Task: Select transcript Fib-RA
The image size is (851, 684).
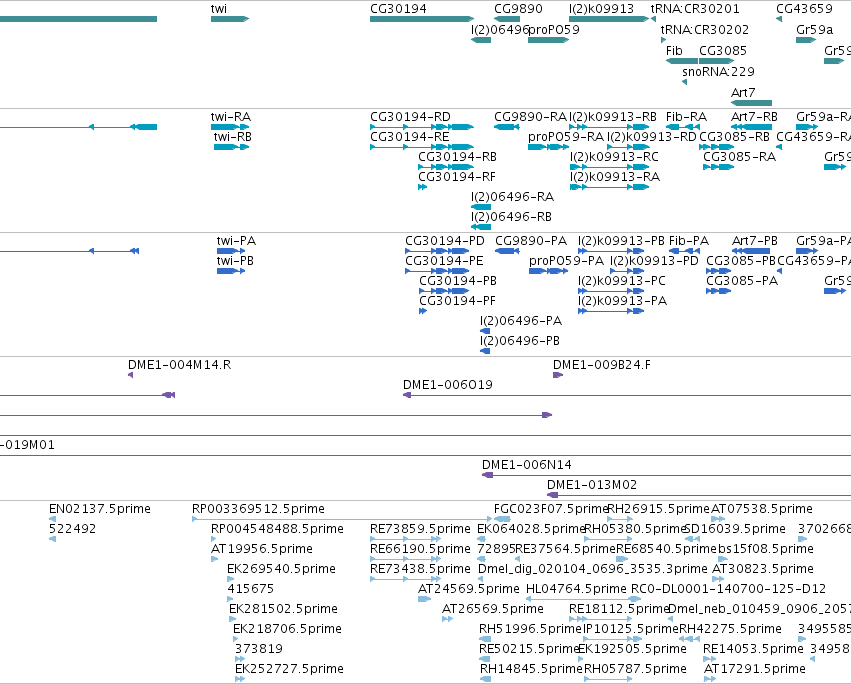Action: [x=686, y=117]
